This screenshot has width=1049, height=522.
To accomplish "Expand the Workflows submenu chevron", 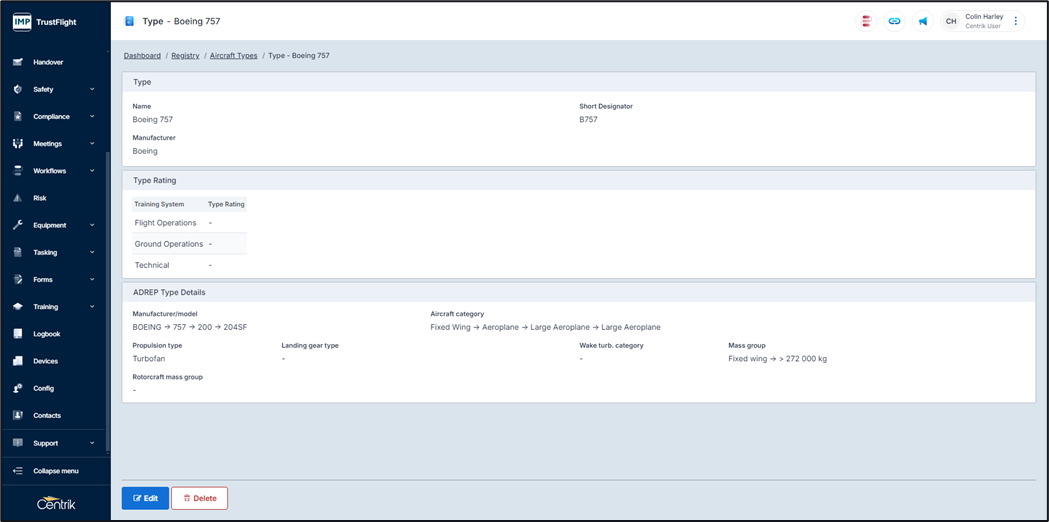I will 92,171.
